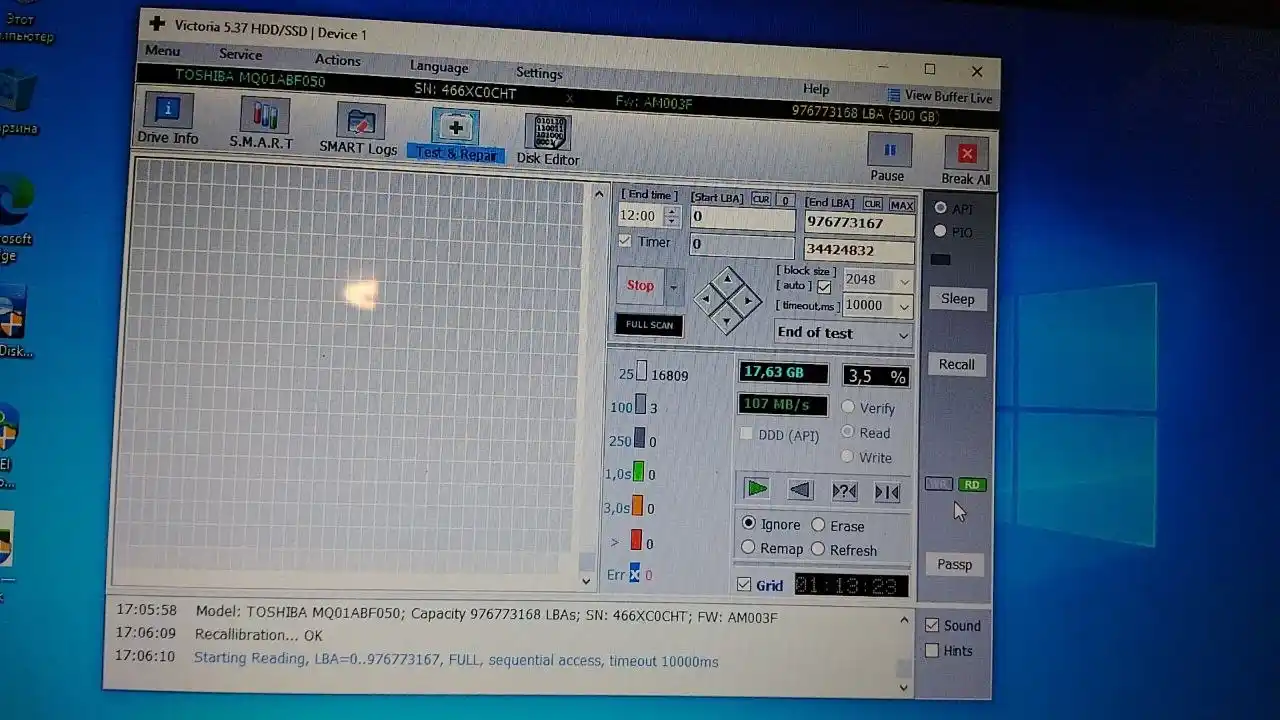Viewport: 1280px width, 720px height.
Task: Open the Service menu
Action: click(240, 55)
